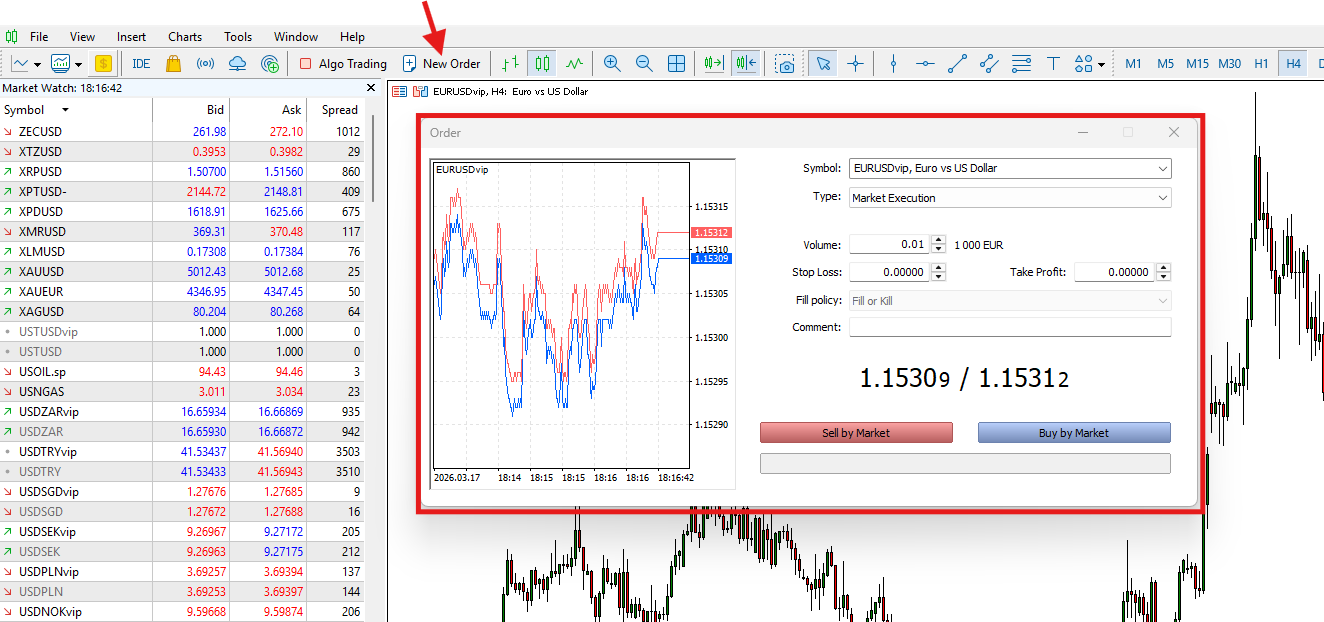Open the View menu

coord(83,37)
